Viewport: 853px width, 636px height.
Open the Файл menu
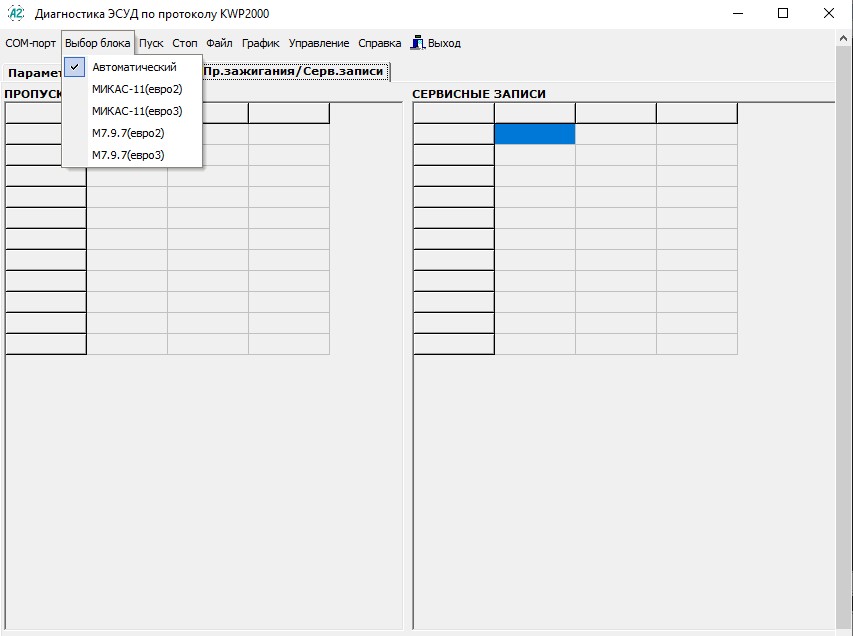pyautogui.click(x=219, y=43)
